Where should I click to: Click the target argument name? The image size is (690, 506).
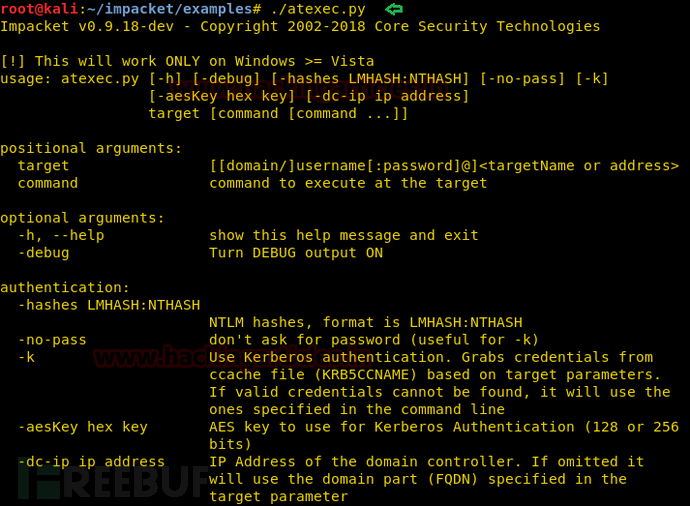pyautogui.click(x=43, y=166)
